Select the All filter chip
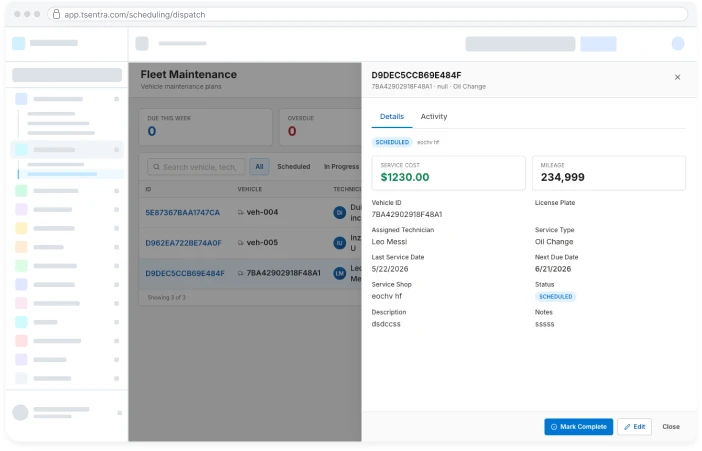This screenshot has height=451, width=702. coord(259,167)
